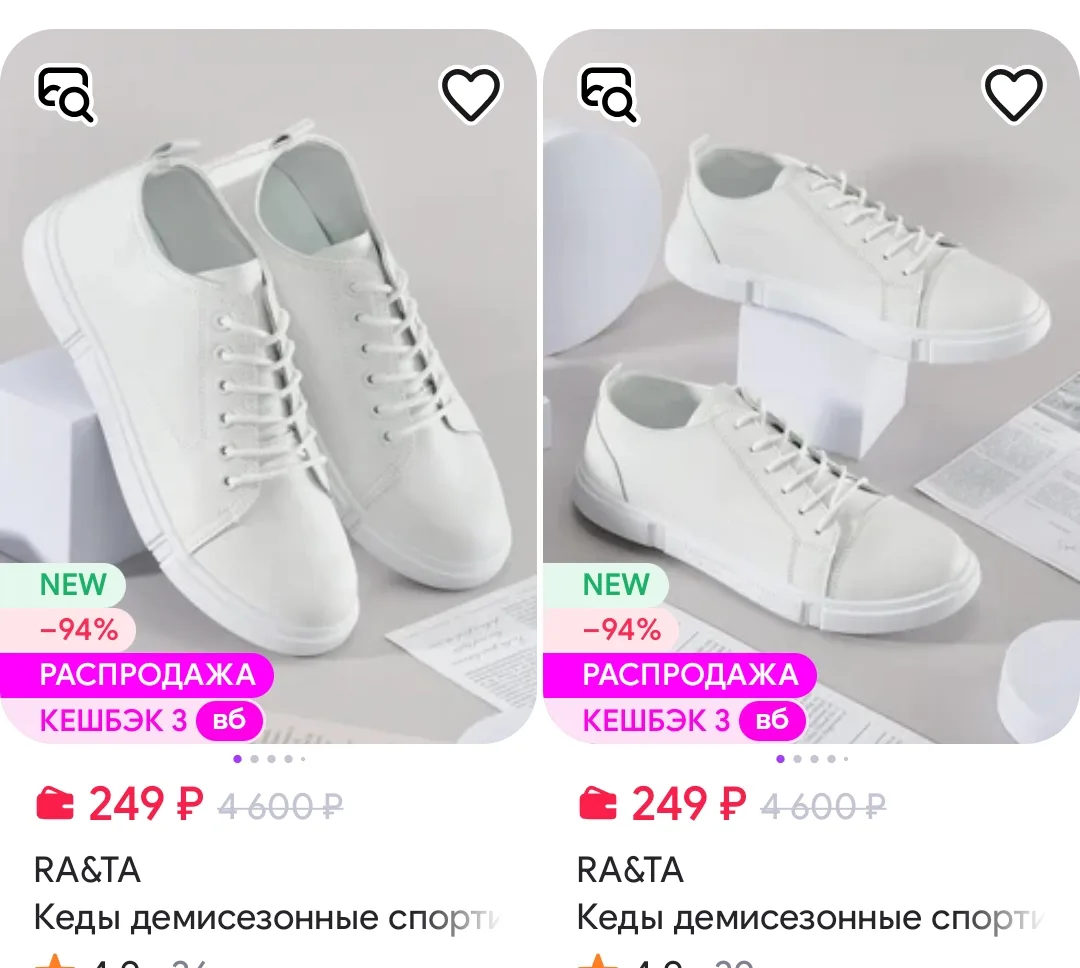
Task: Open similar-items search on left product
Action: (65, 94)
